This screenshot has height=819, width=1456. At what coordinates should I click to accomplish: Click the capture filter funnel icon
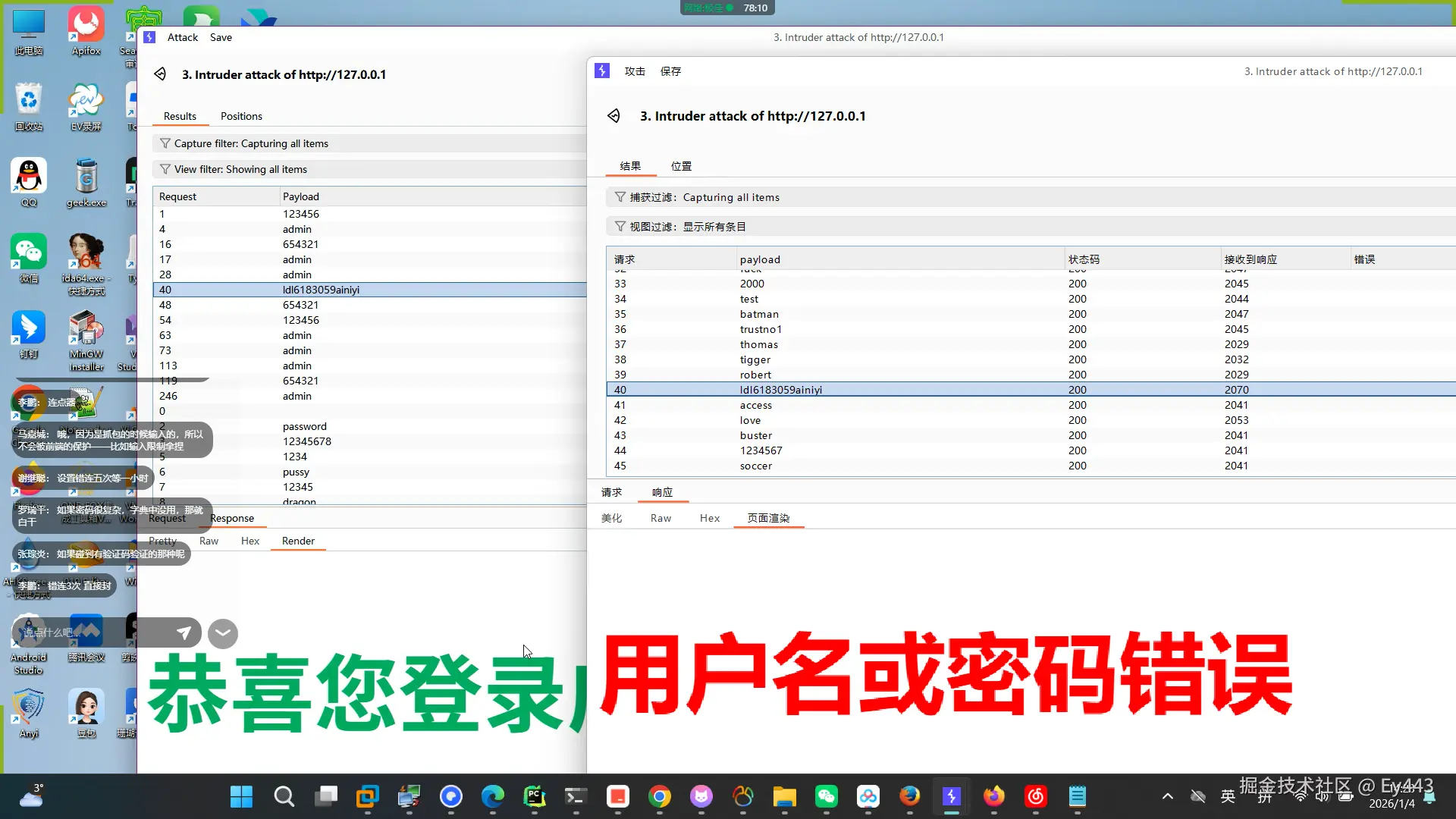pos(620,197)
